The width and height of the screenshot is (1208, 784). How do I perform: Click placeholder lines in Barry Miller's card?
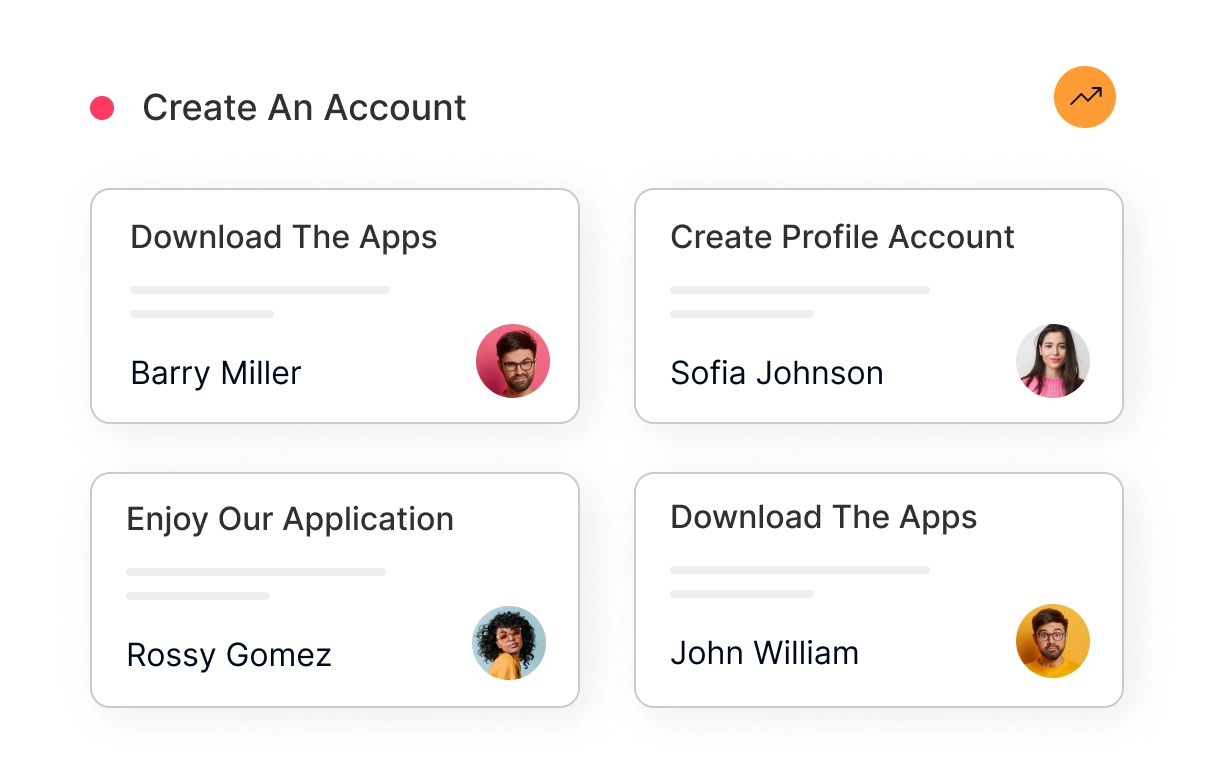coord(260,302)
